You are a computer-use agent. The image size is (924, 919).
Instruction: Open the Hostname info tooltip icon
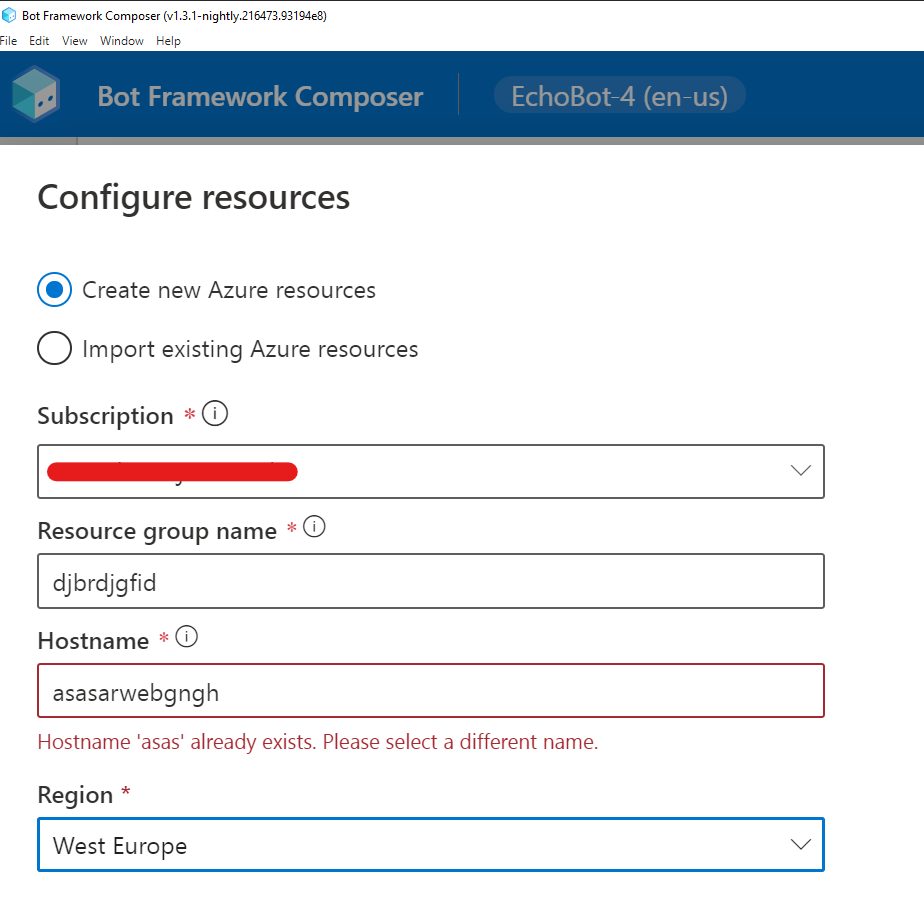184,636
